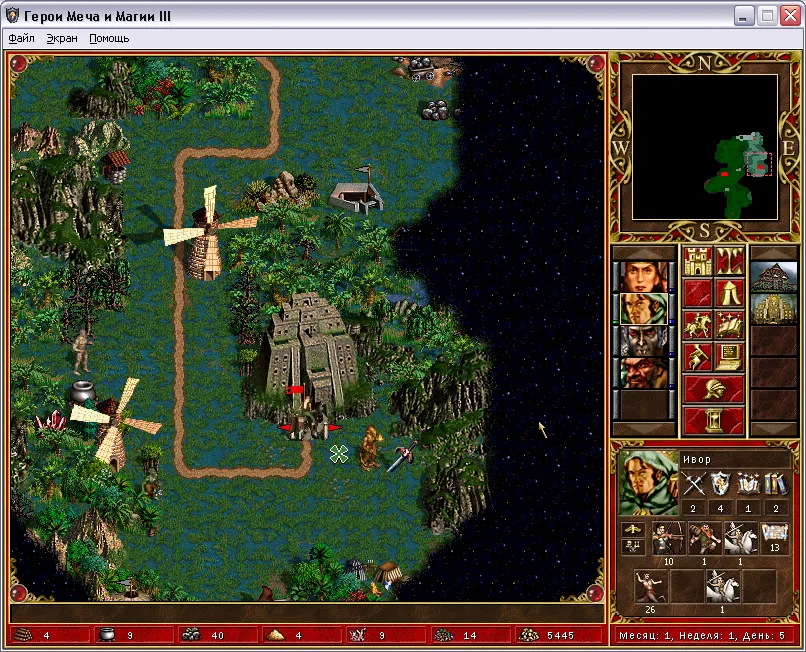Select the fourth bearded hero portrait
The image size is (806, 652).
click(644, 373)
